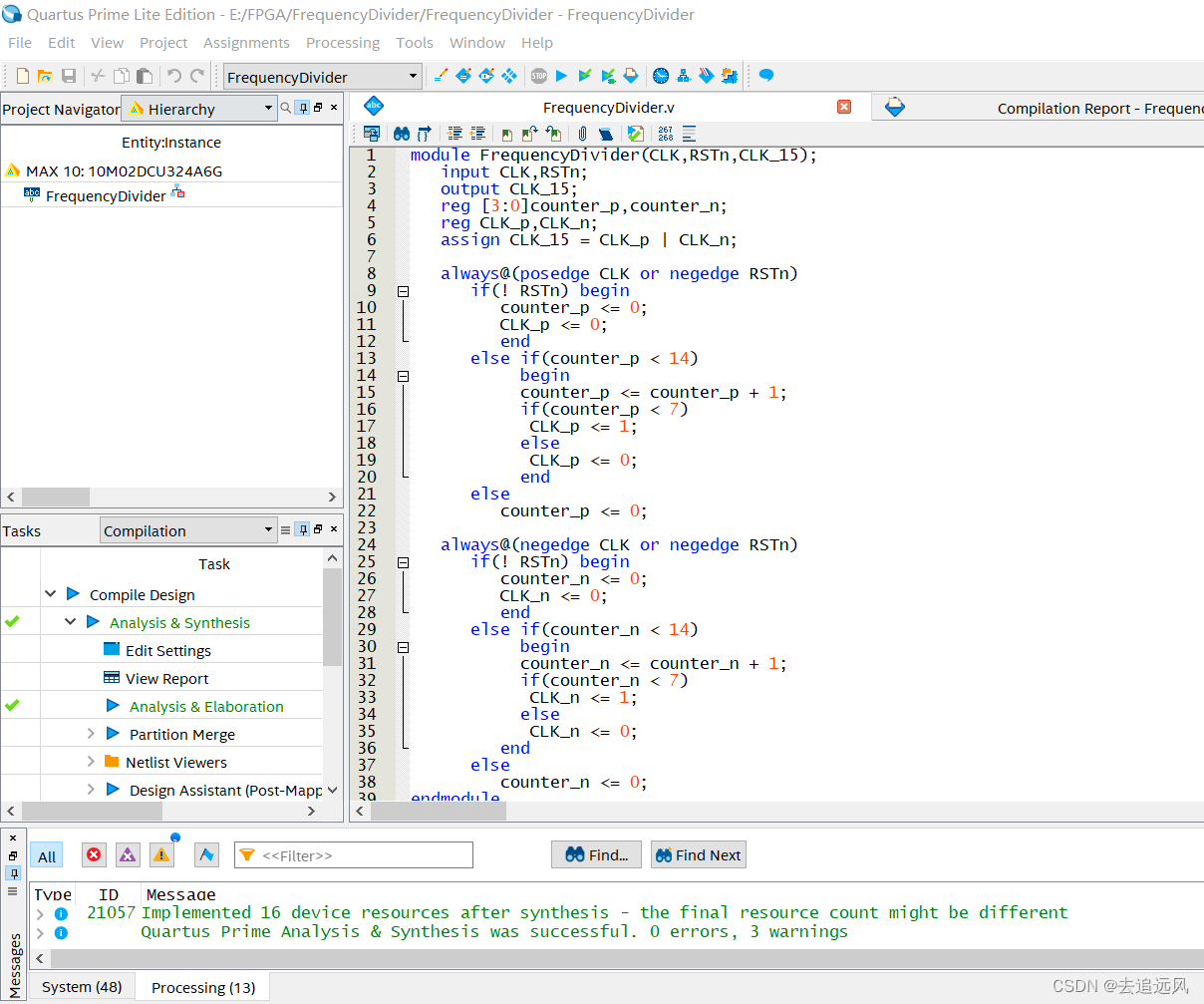Toggle the pin on Tasks panel
The image size is (1204, 1004).
click(302, 529)
